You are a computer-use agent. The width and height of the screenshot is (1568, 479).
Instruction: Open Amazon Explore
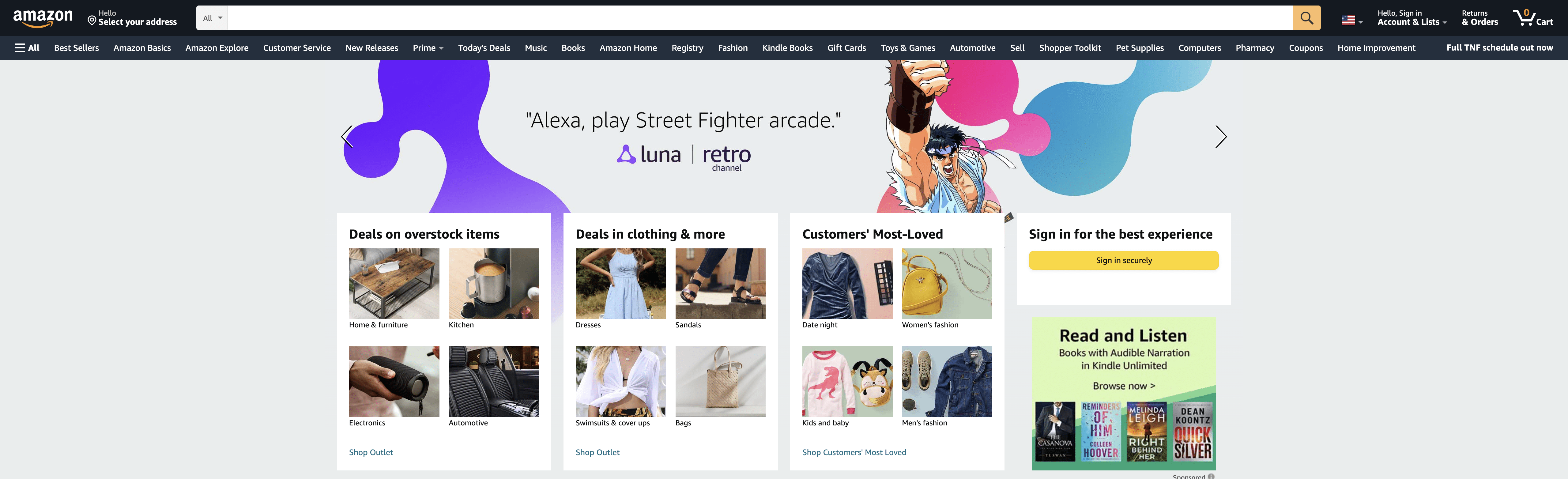[x=217, y=48]
